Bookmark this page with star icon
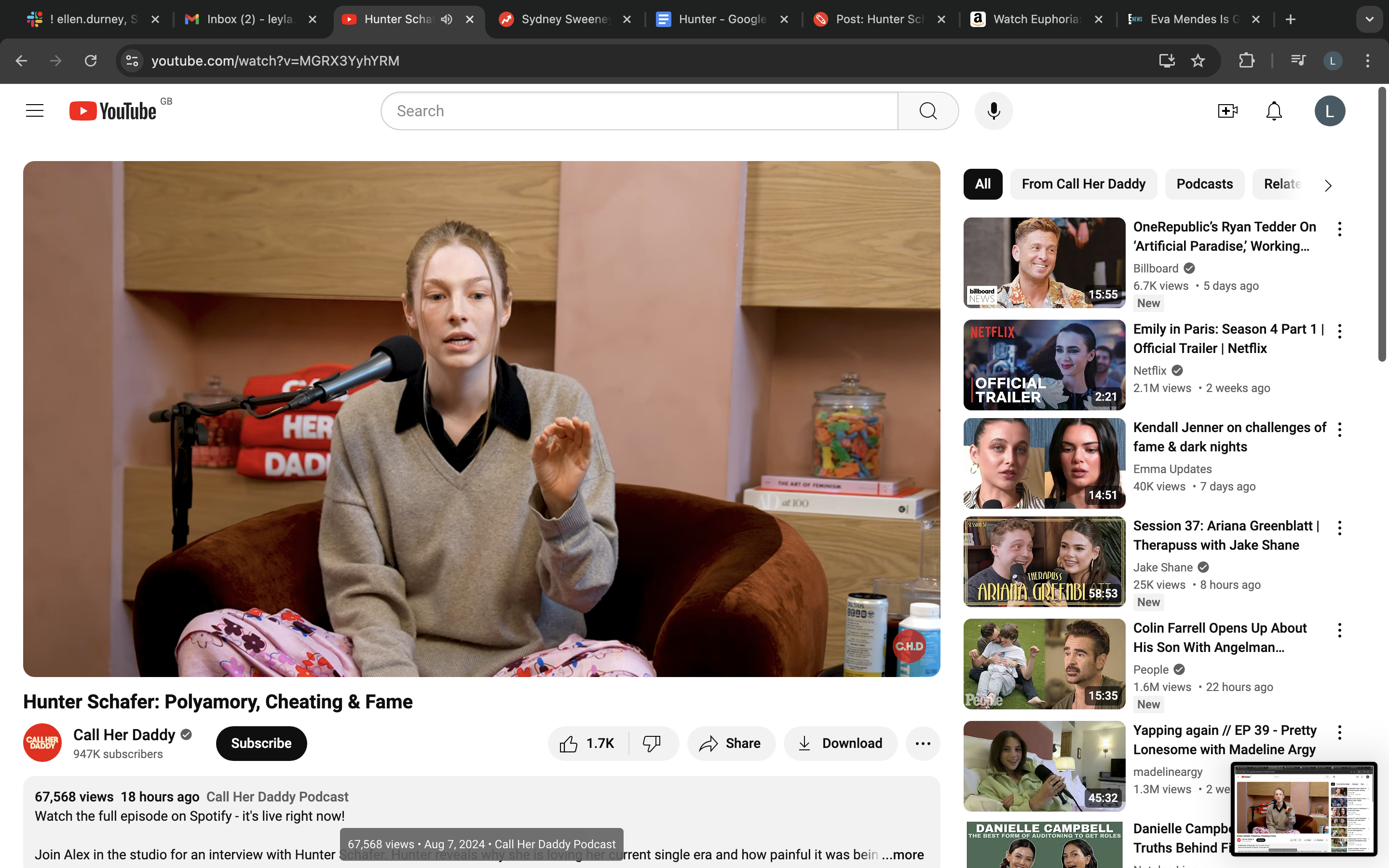The height and width of the screenshot is (868, 1389). coord(1198,61)
